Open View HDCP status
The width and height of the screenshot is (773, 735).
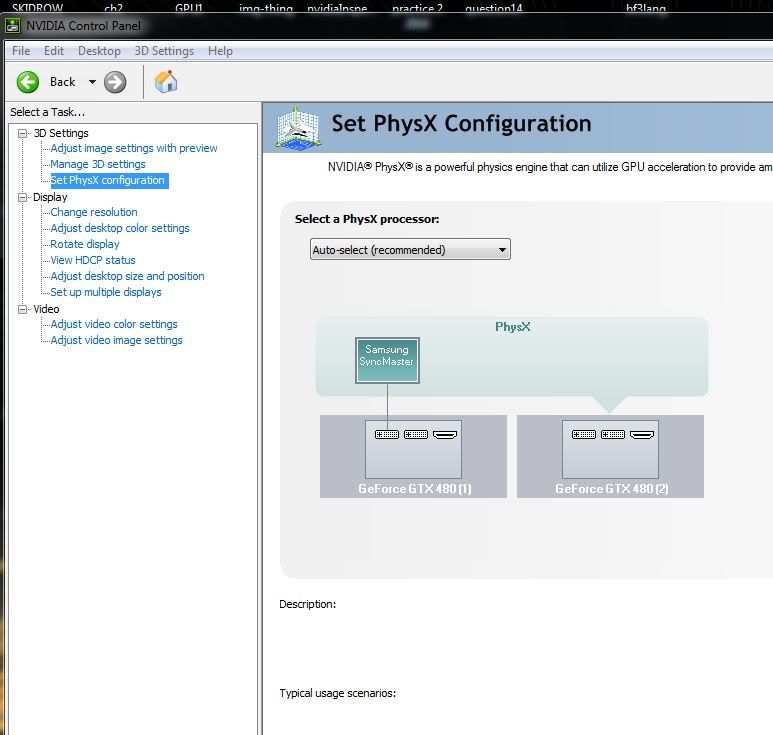point(93,260)
